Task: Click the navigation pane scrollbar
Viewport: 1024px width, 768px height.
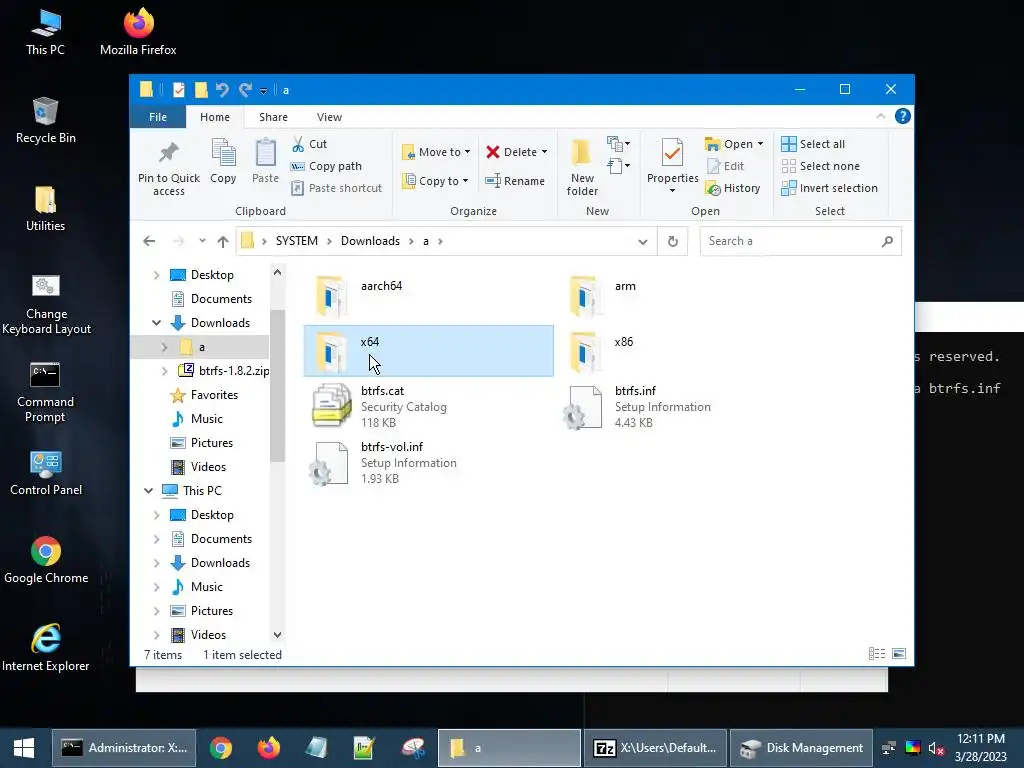Action: [278, 385]
